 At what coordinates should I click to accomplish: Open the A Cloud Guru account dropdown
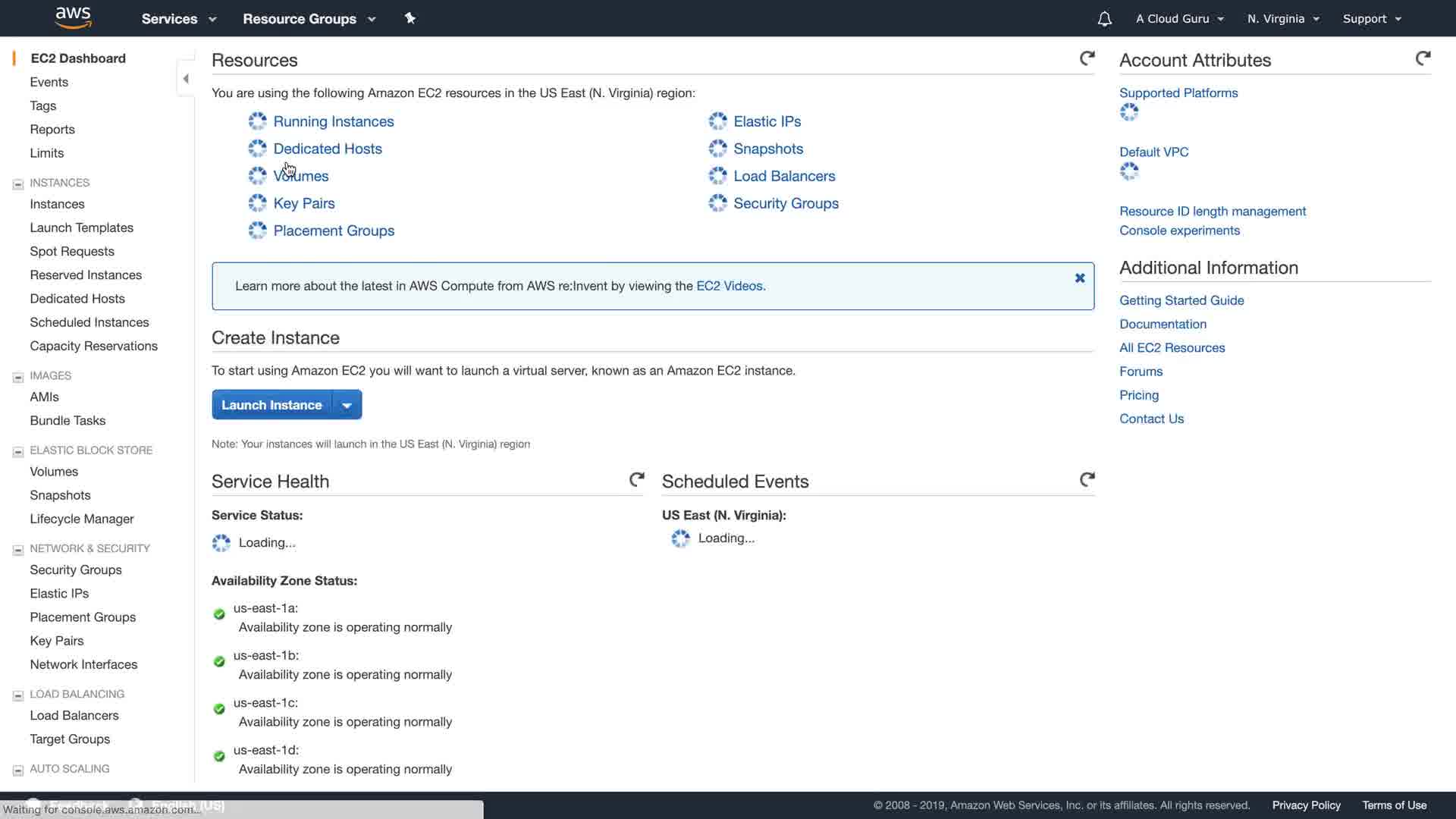coord(1179,19)
